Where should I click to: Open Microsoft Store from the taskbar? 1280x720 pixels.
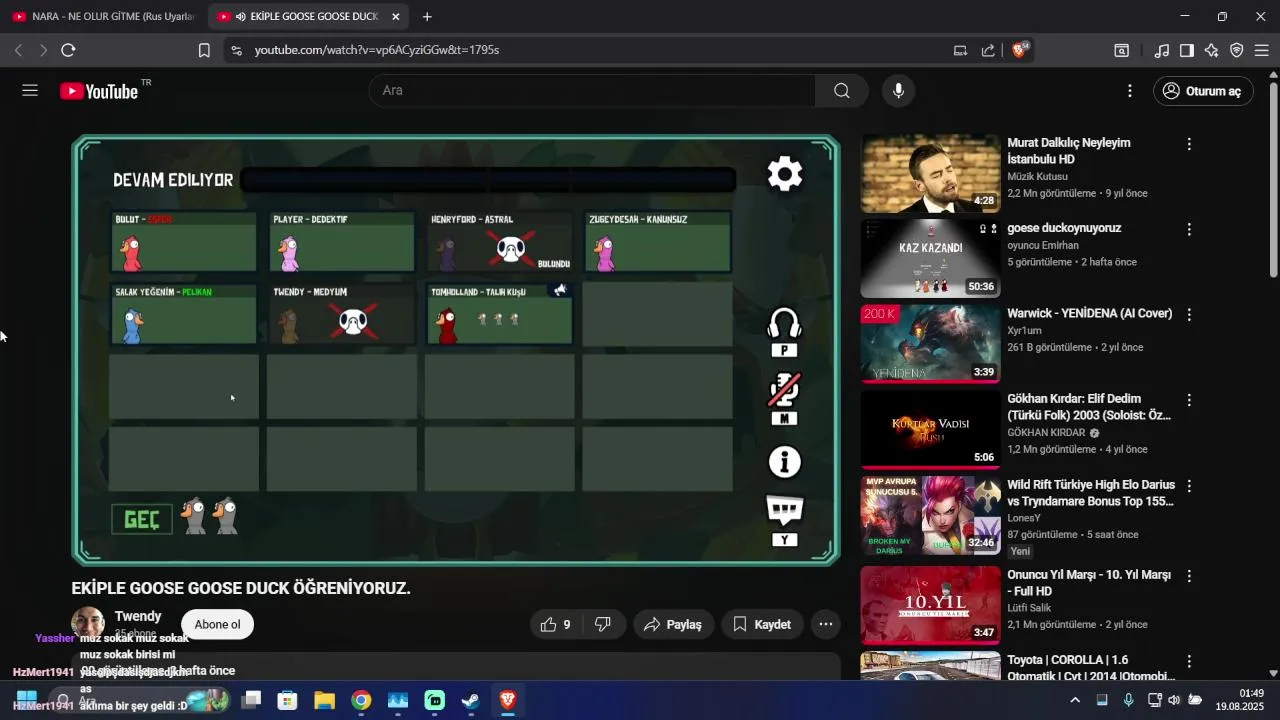287,701
